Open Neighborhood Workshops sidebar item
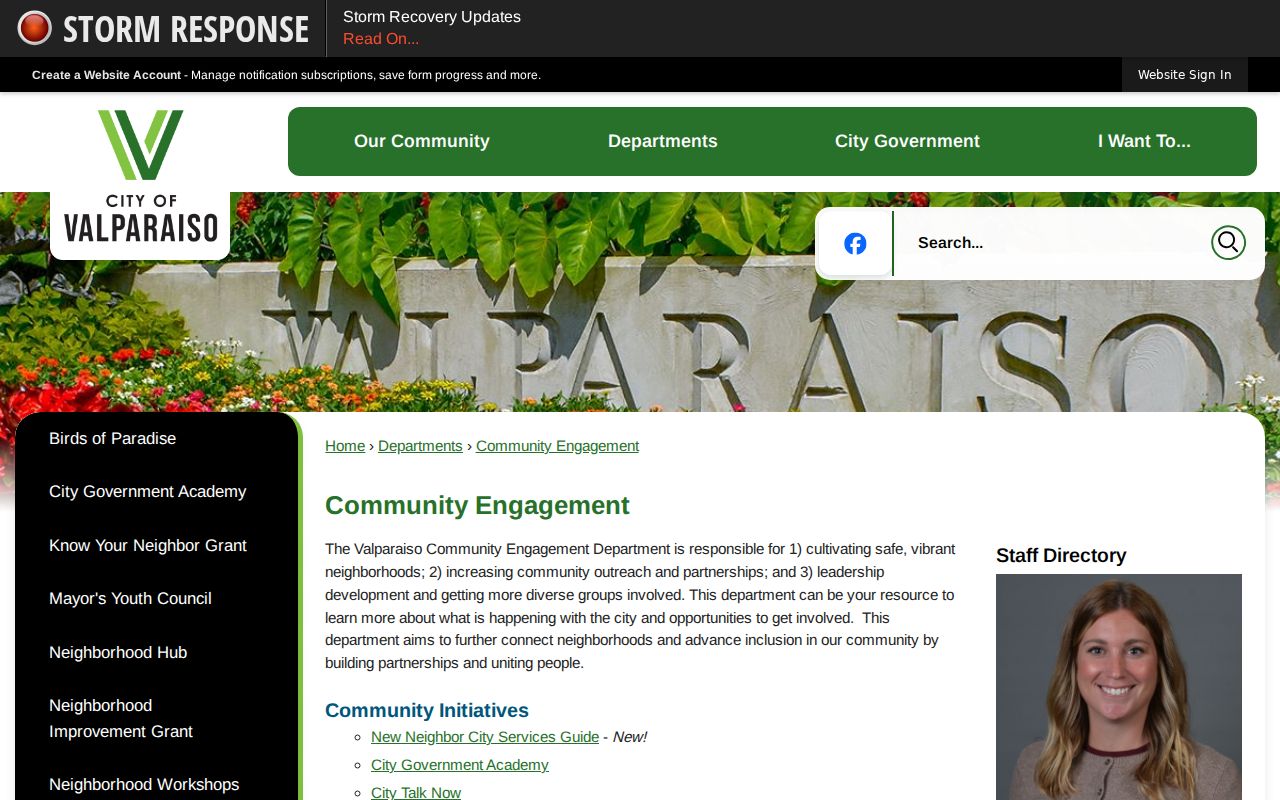 click(x=144, y=784)
